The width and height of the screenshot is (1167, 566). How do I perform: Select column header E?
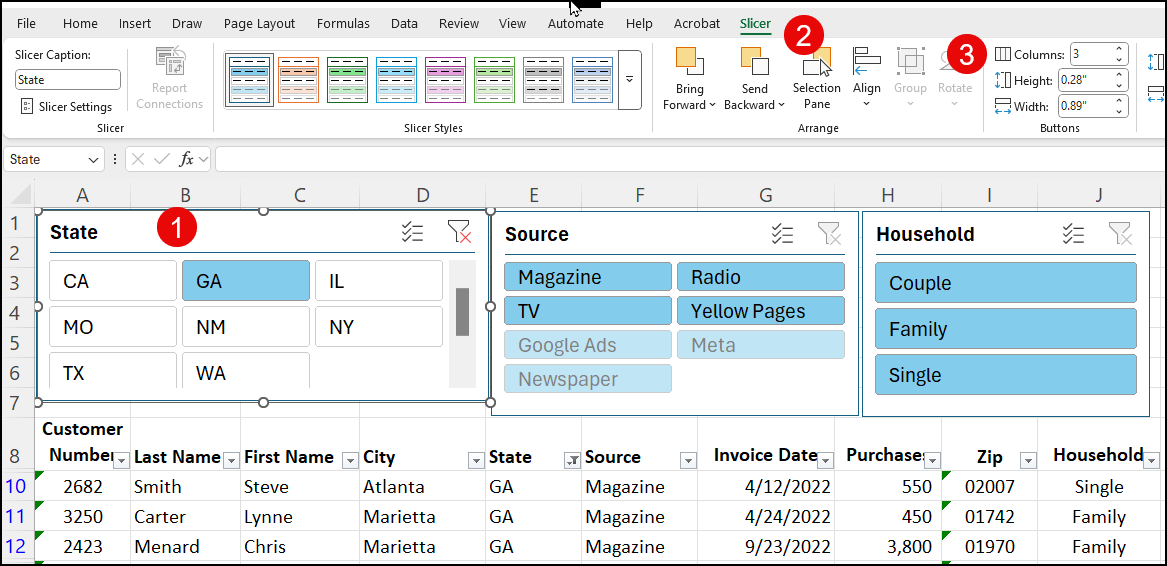pos(534,194)
